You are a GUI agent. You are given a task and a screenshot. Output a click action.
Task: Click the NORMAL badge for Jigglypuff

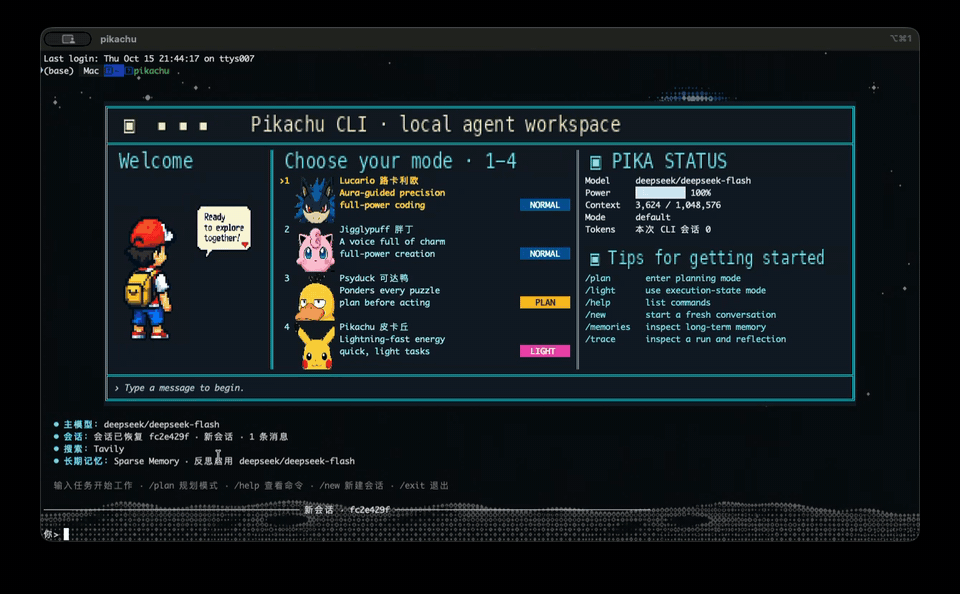[544, 254]
